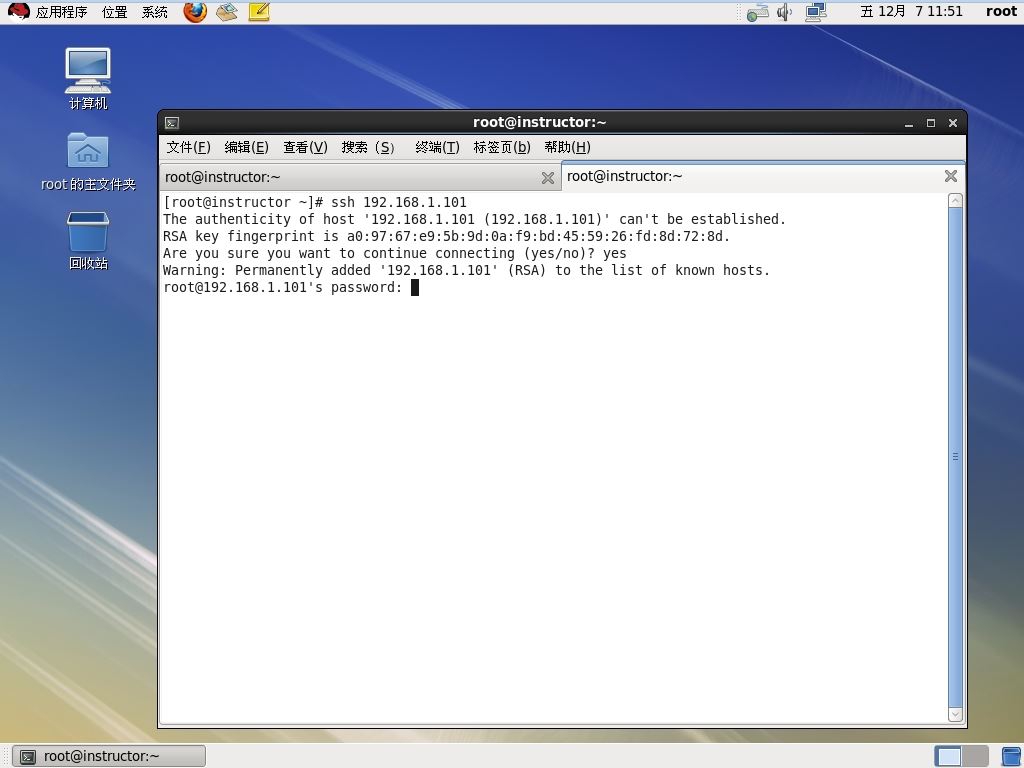This screenshot has width=1024, height=768.
Task: Open the 系统 menu
Action: pyautogui.click(x=155, y=12)
